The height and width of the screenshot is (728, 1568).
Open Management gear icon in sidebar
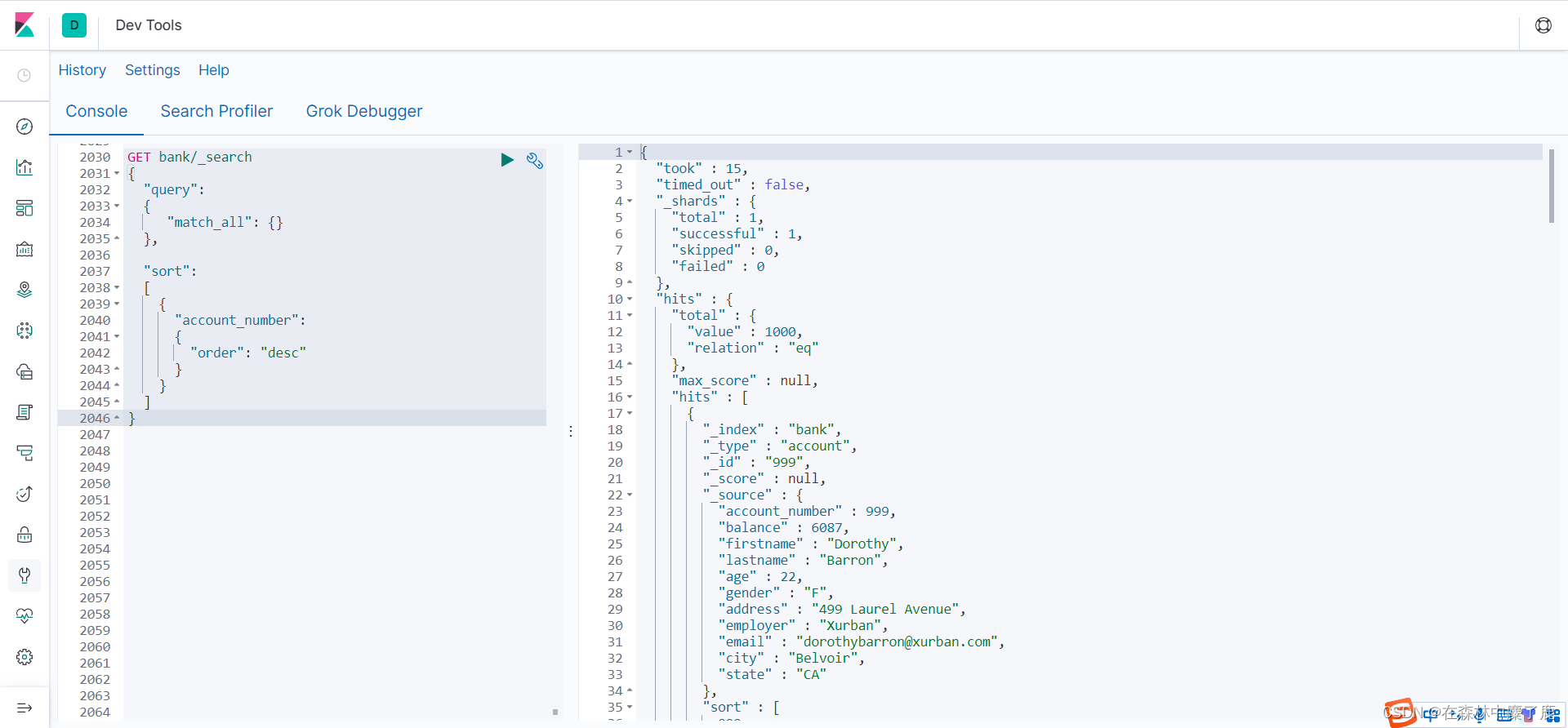point(24,657)
